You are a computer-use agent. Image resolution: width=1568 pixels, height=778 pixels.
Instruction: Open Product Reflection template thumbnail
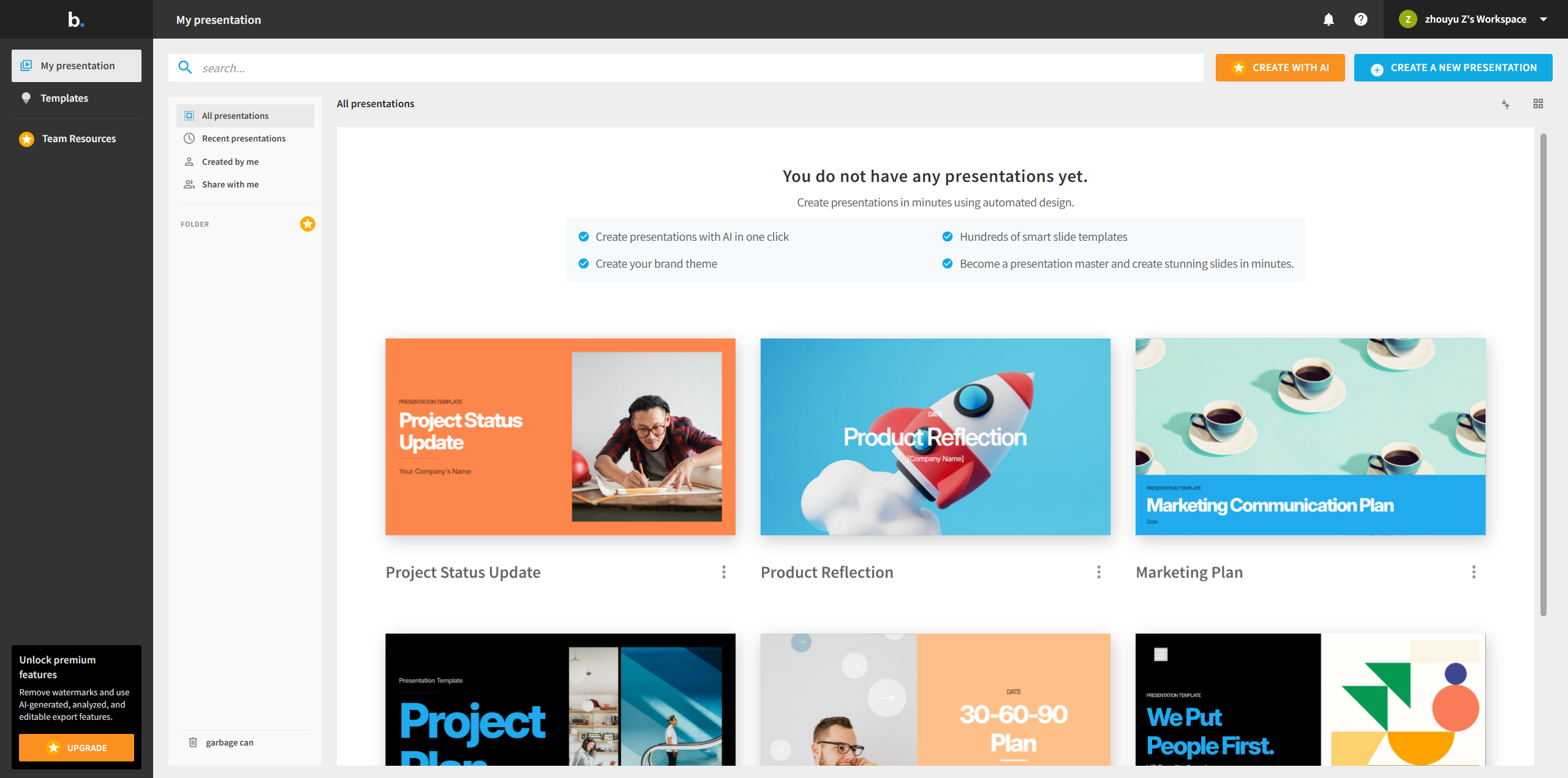point(935,437)
